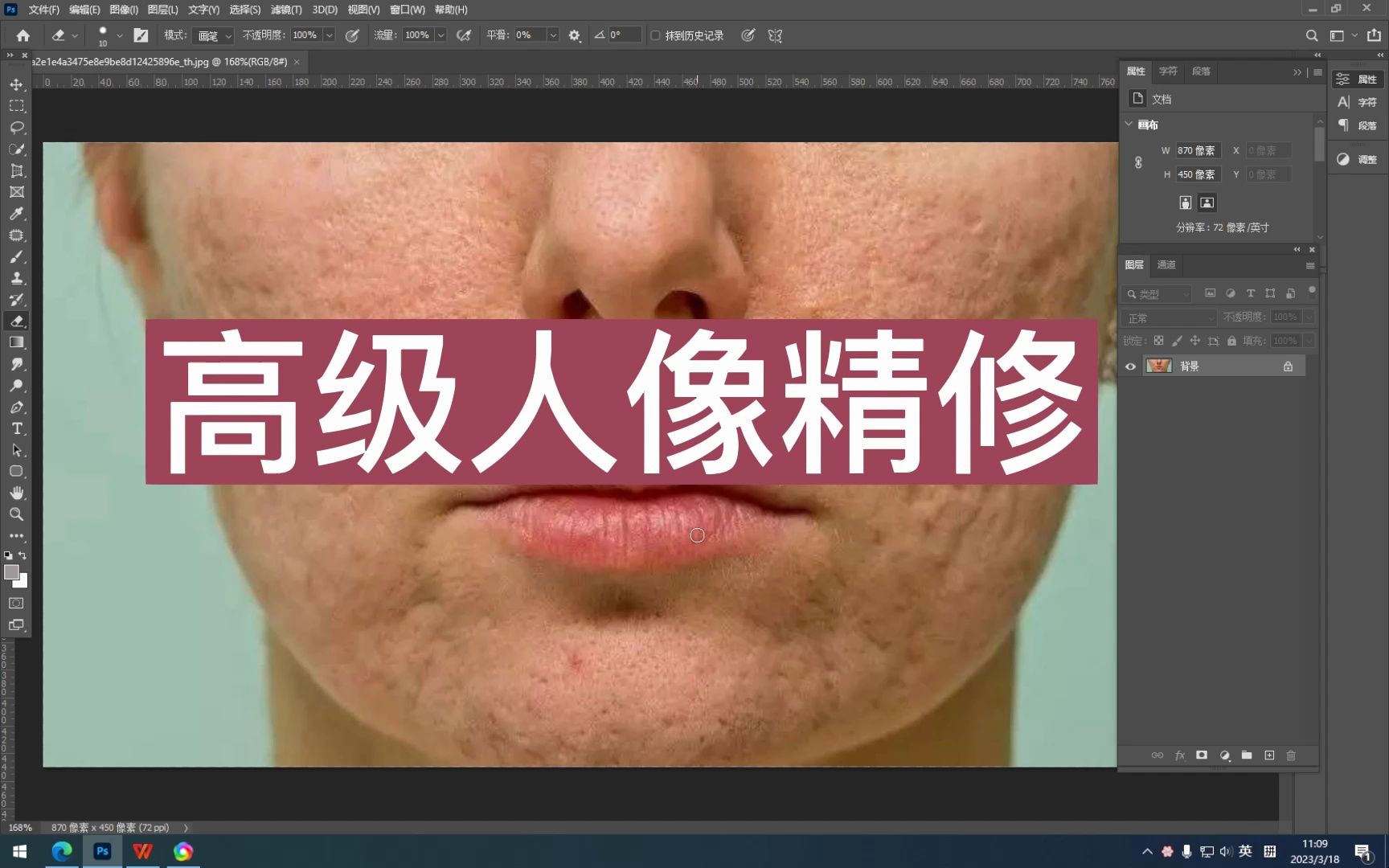
Task: Click the delete layer trash button
Action: (x=1292, y=755)
